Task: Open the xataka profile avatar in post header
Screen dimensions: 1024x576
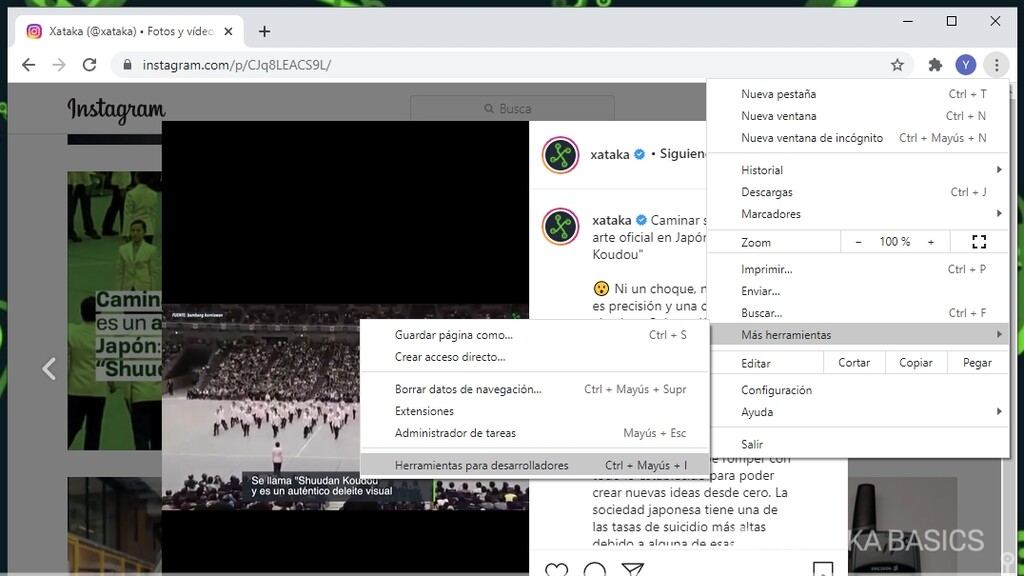Action: (x=560, y=155)
